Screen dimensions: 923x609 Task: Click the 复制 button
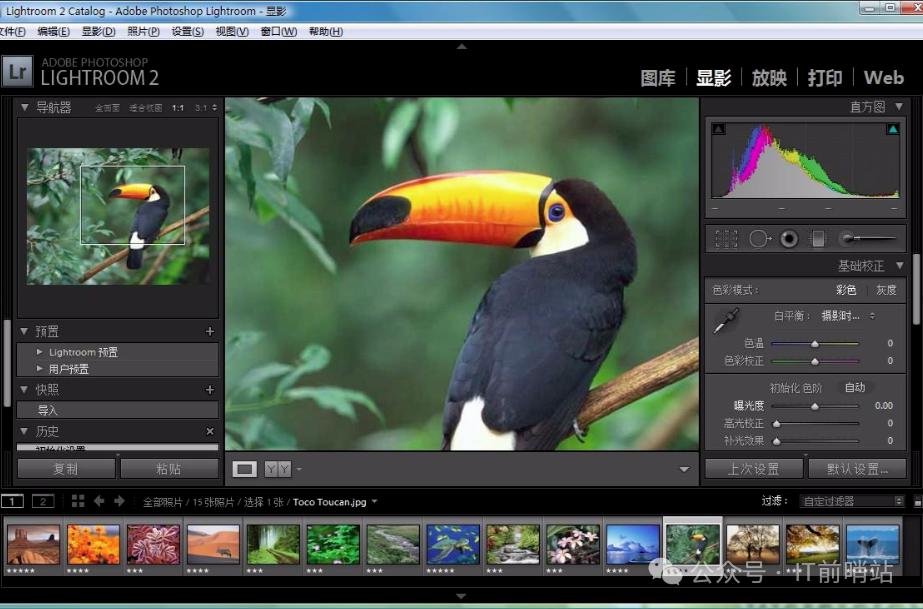65,468
